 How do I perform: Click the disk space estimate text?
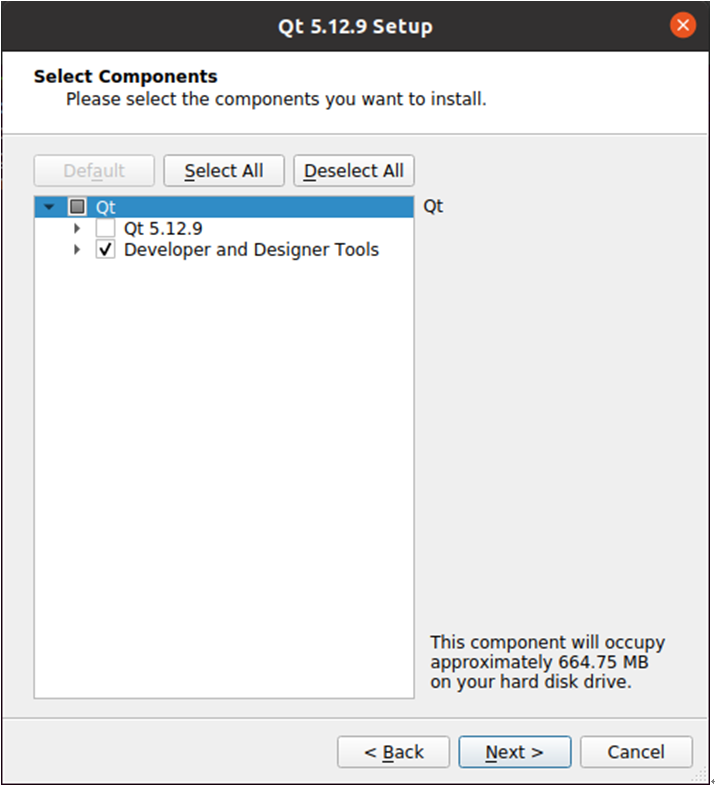(x=547, y=662)
